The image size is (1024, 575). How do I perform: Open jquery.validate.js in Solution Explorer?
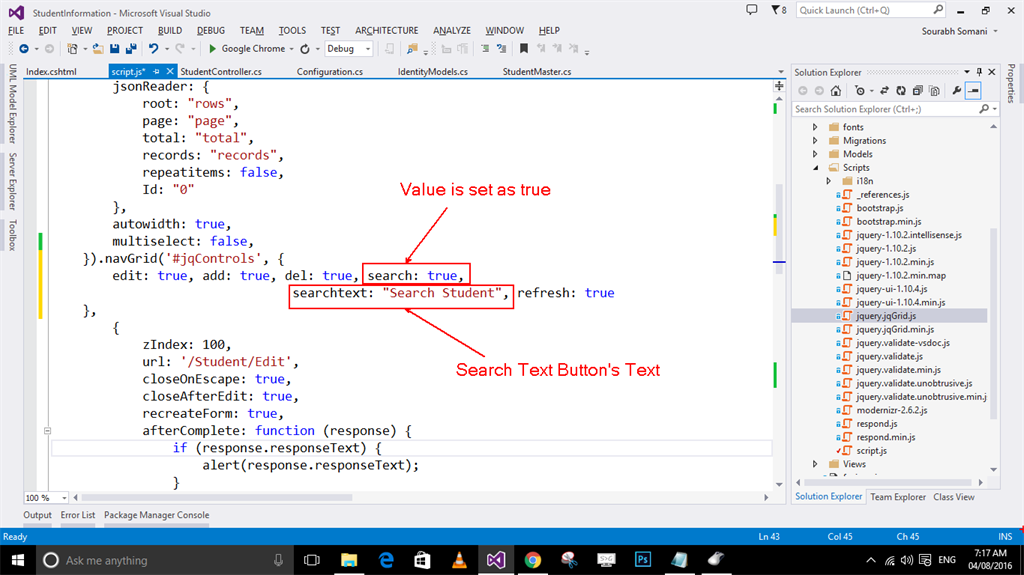[x=889, y=356]
